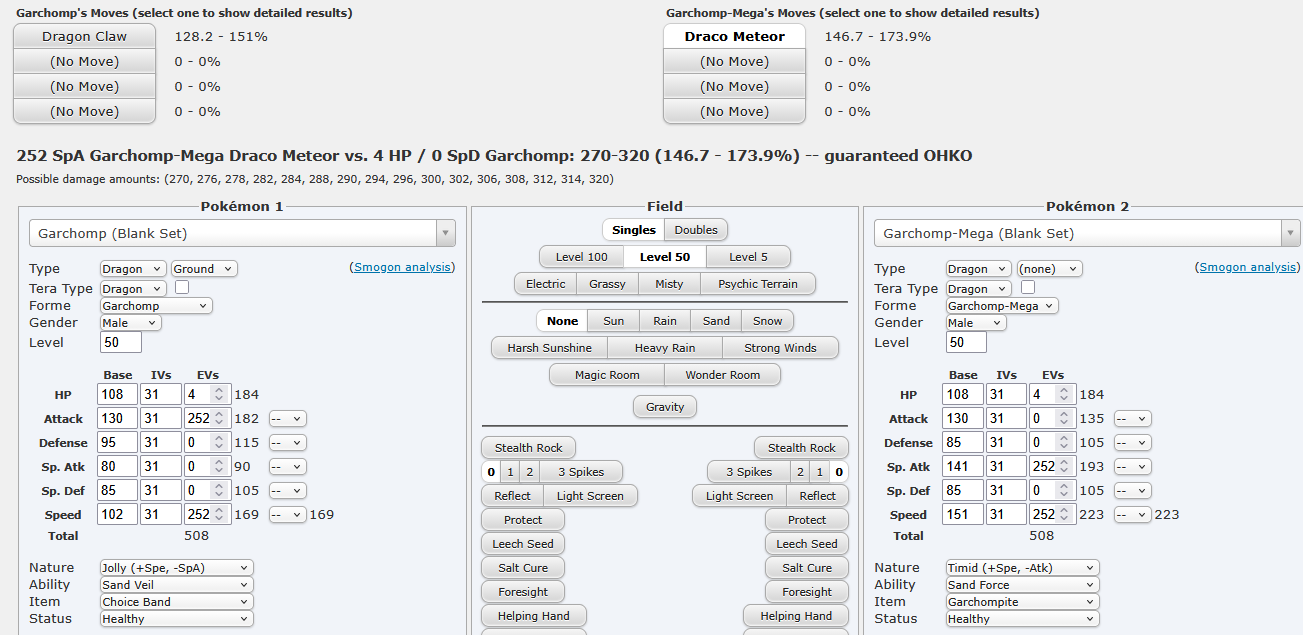Viewport: 1303px width, 635px height.
Task: Enable Harsh Sunshine weather
Action: (549, 348)
